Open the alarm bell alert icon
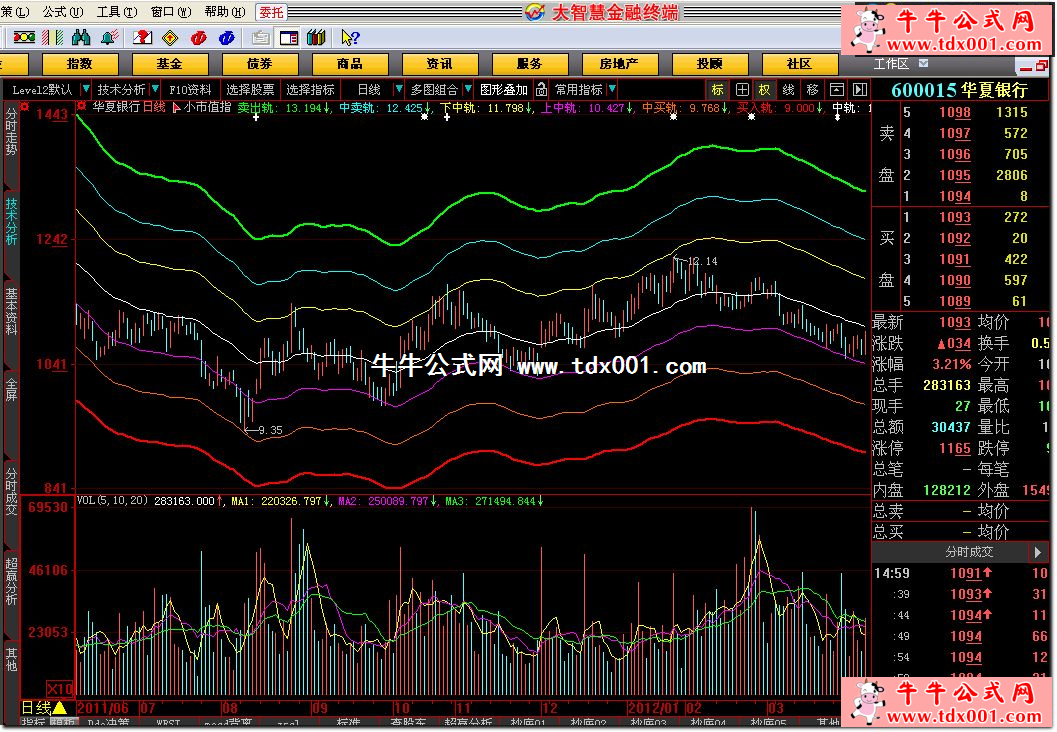This screenshot has height=732, width=1057. (x=109, y=38)
